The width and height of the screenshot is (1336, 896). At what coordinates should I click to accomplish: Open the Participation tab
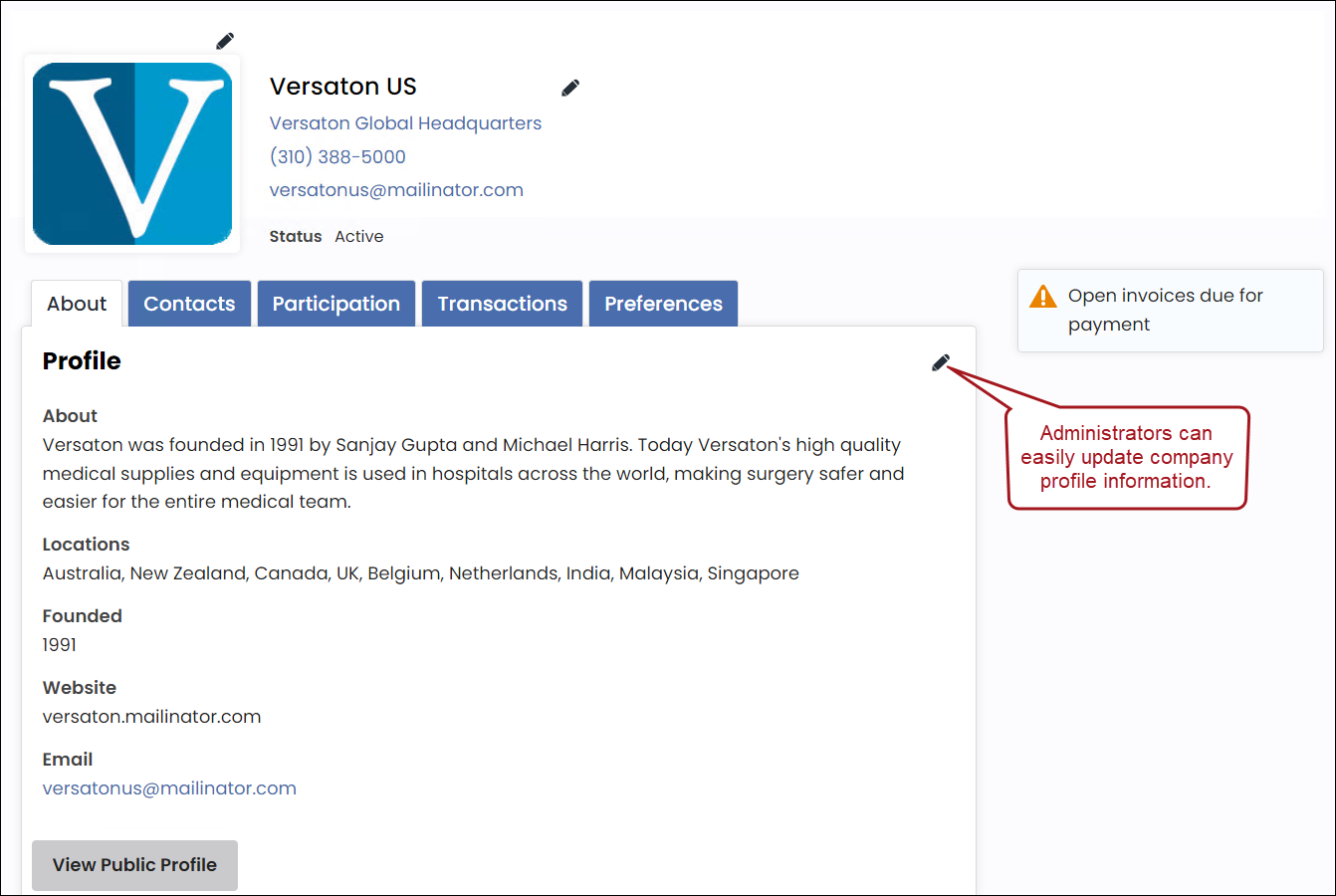pos(336,304)
